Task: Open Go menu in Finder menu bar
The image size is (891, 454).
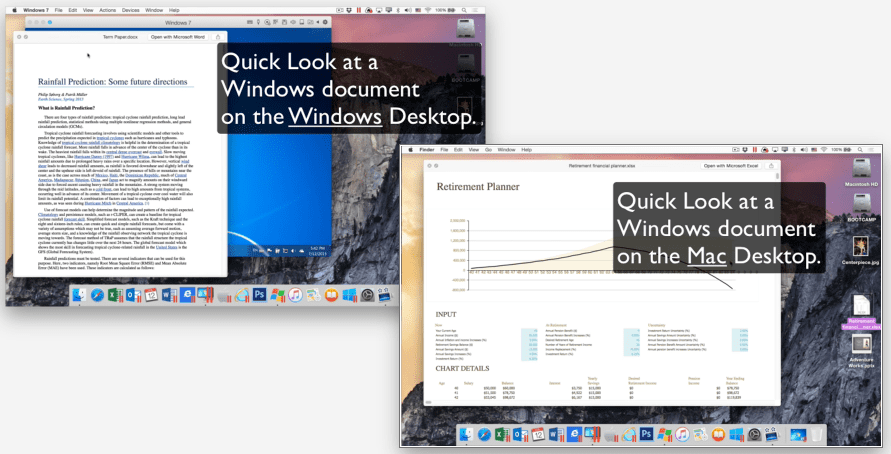Action: click(488, 150)
